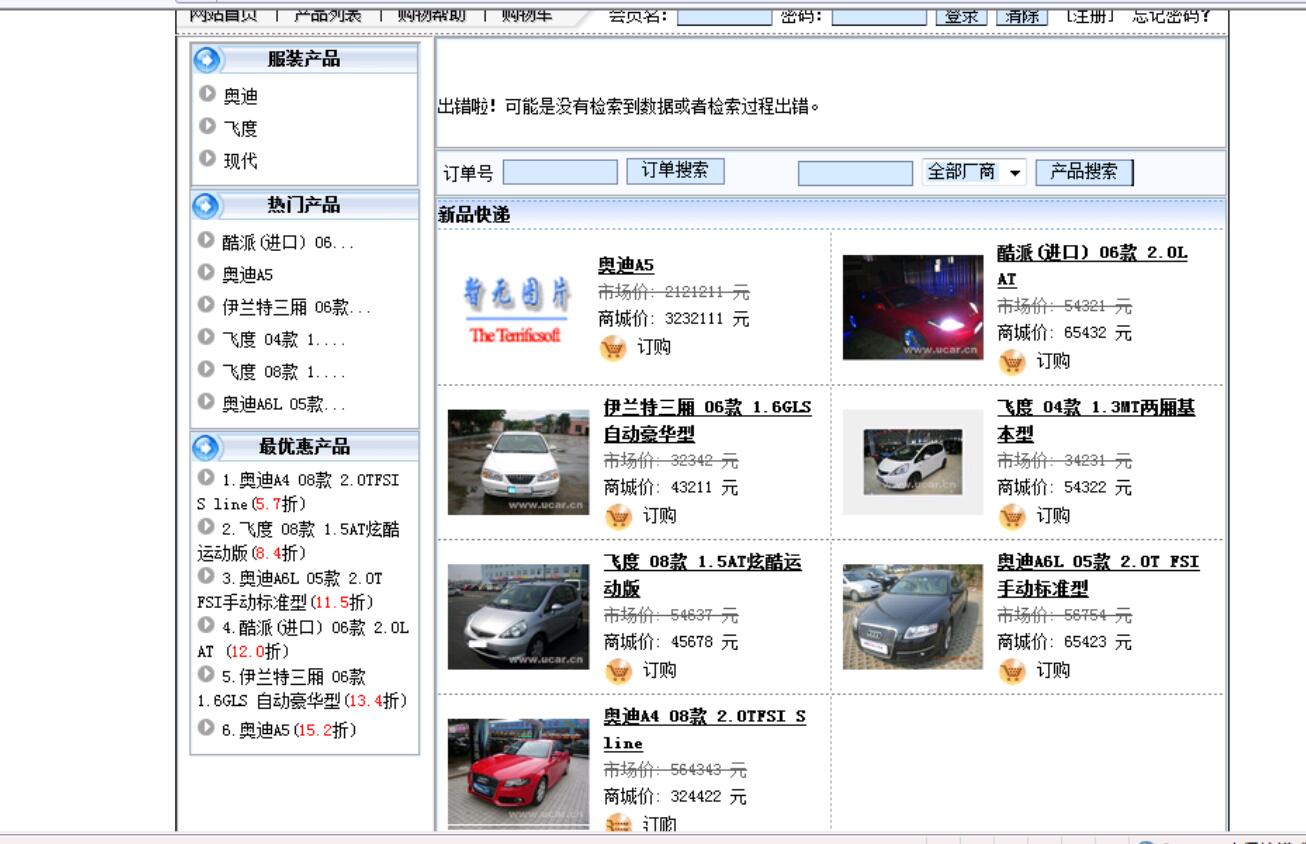
Task: Click the bullet icon before 3.奥迪A6L 05款 discount item
Action: pyautogui.click(x=206, y=575)
